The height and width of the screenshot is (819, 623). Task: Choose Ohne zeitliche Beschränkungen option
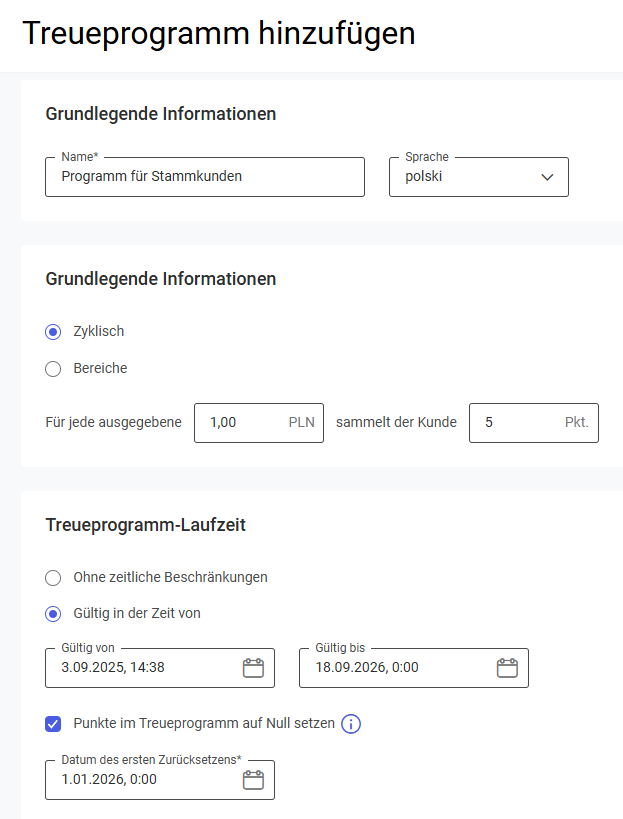pos(53,577)
